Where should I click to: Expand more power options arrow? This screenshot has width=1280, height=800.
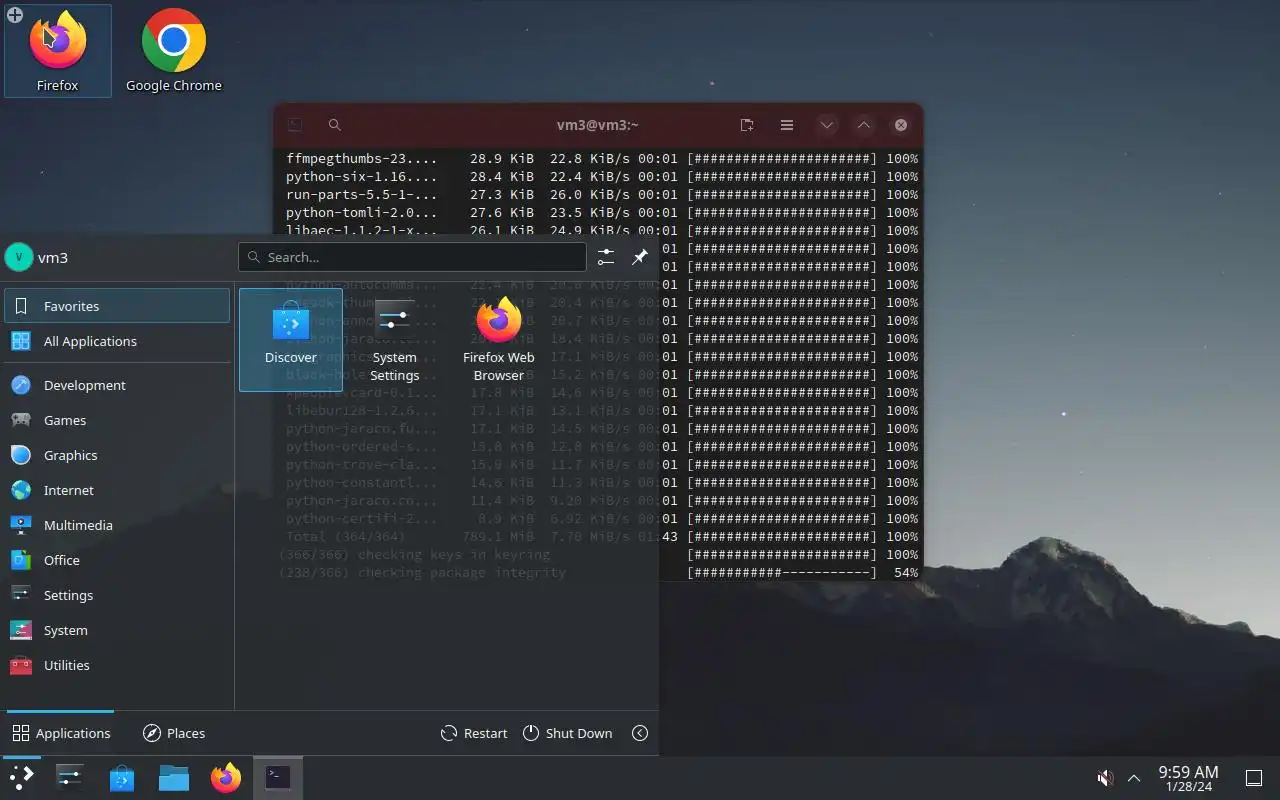(640, 733)
